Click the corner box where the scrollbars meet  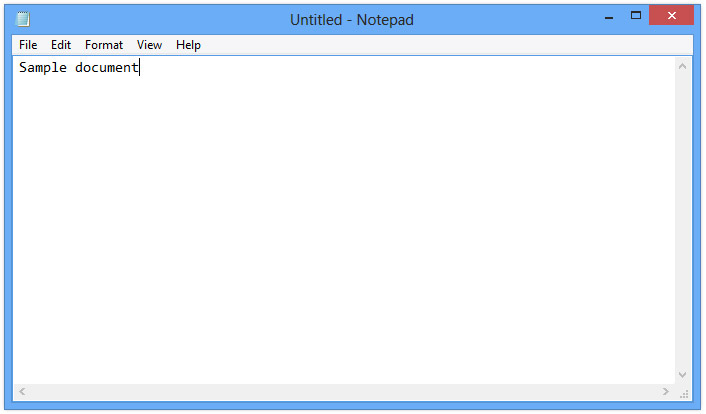click(x=683, y=392)
